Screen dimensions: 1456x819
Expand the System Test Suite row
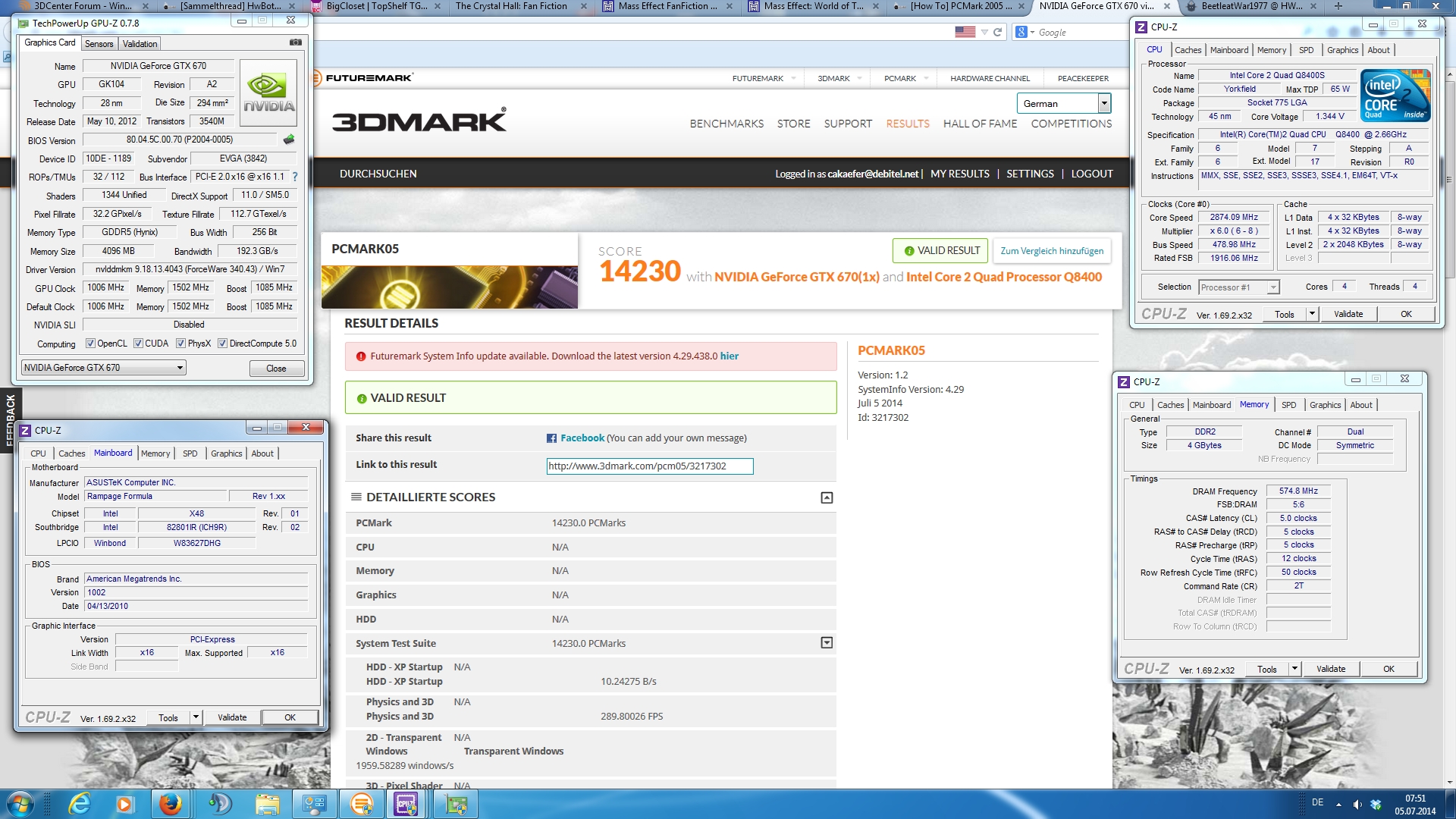[827, 643]
